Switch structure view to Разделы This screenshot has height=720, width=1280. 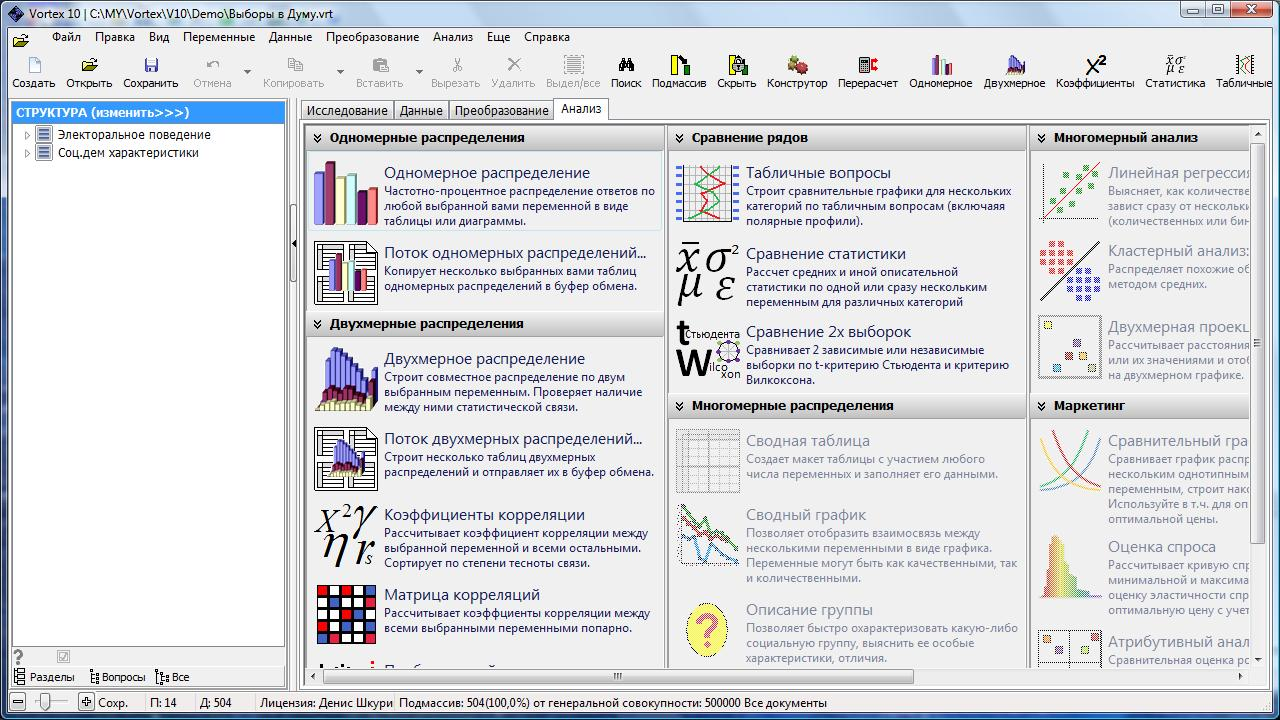[x=44, y=677]
